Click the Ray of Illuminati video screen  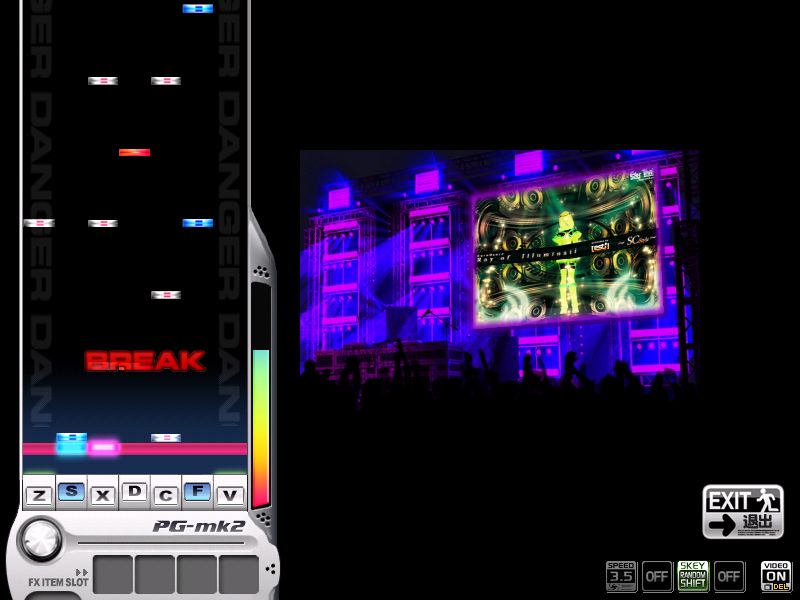pyautogui.click(x=565, y=248)
